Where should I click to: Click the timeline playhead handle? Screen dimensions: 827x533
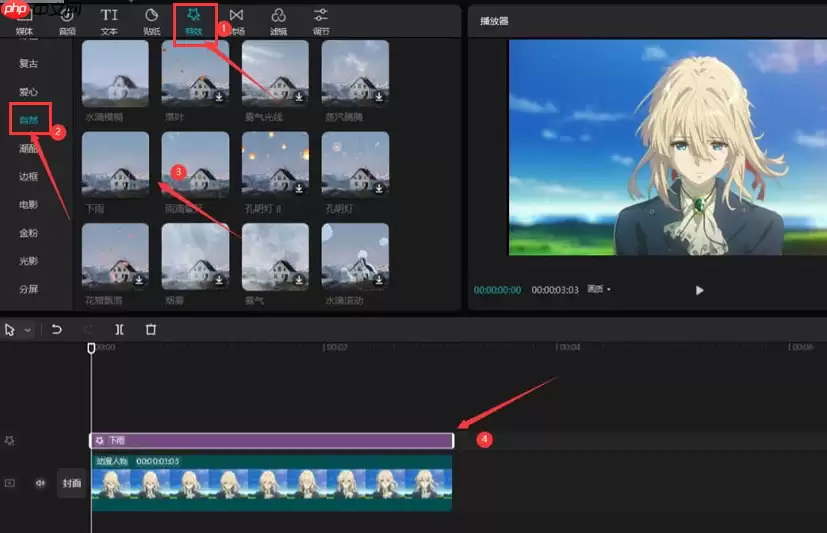click(91, 348)
